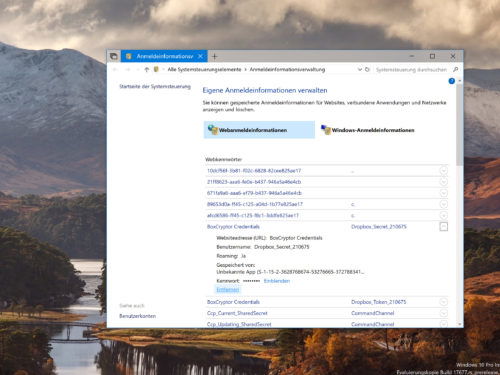Open the tab overview icon in title bar
This screenshot has height=375, width=500.
(x=114, y=56)
